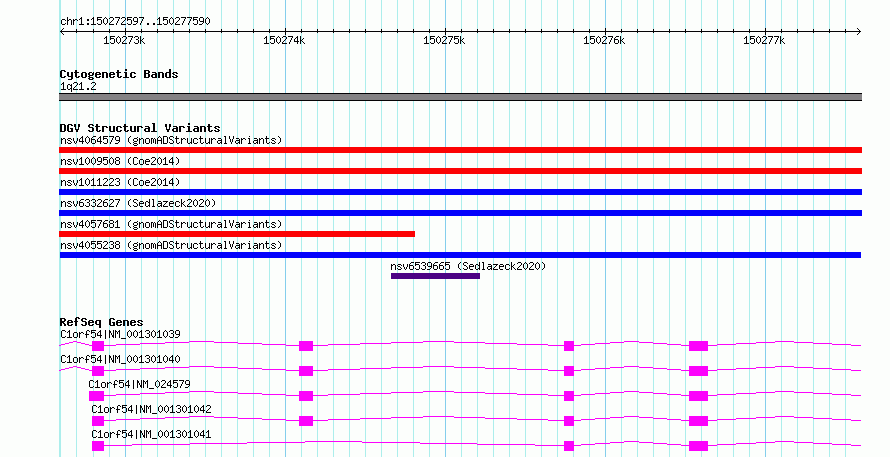The height and width of the screenshot is (457, 890).
Task: Open C1orf54|NM_024579 transcript label
Action: coord(140,384)
